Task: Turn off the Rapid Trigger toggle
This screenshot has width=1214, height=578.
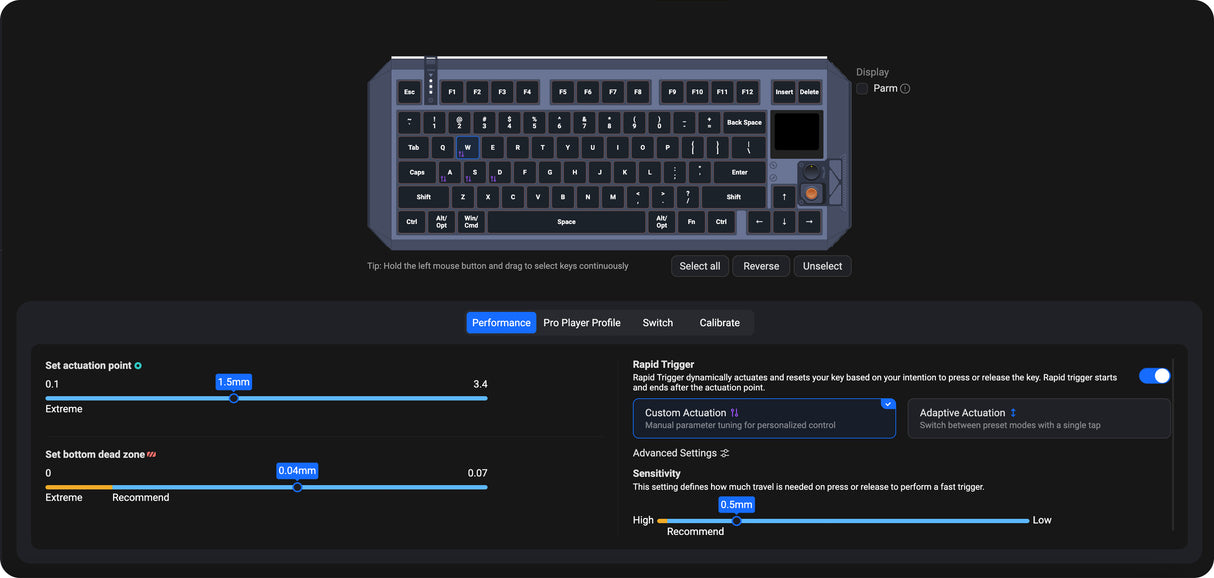Action: tap(1154, 376)
